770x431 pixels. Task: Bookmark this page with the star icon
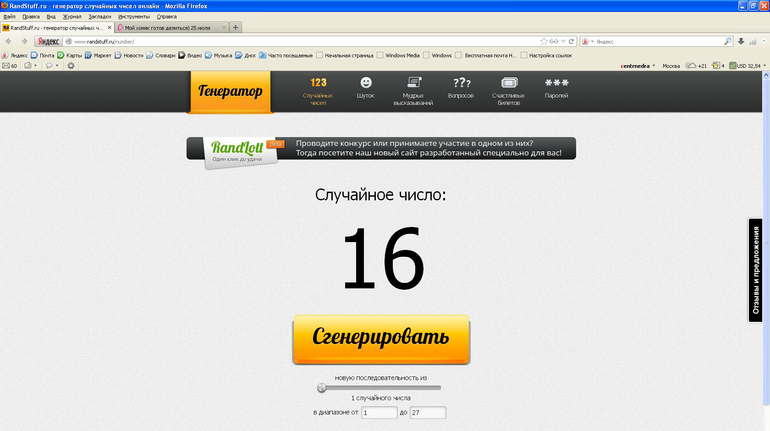click(544, 42)
